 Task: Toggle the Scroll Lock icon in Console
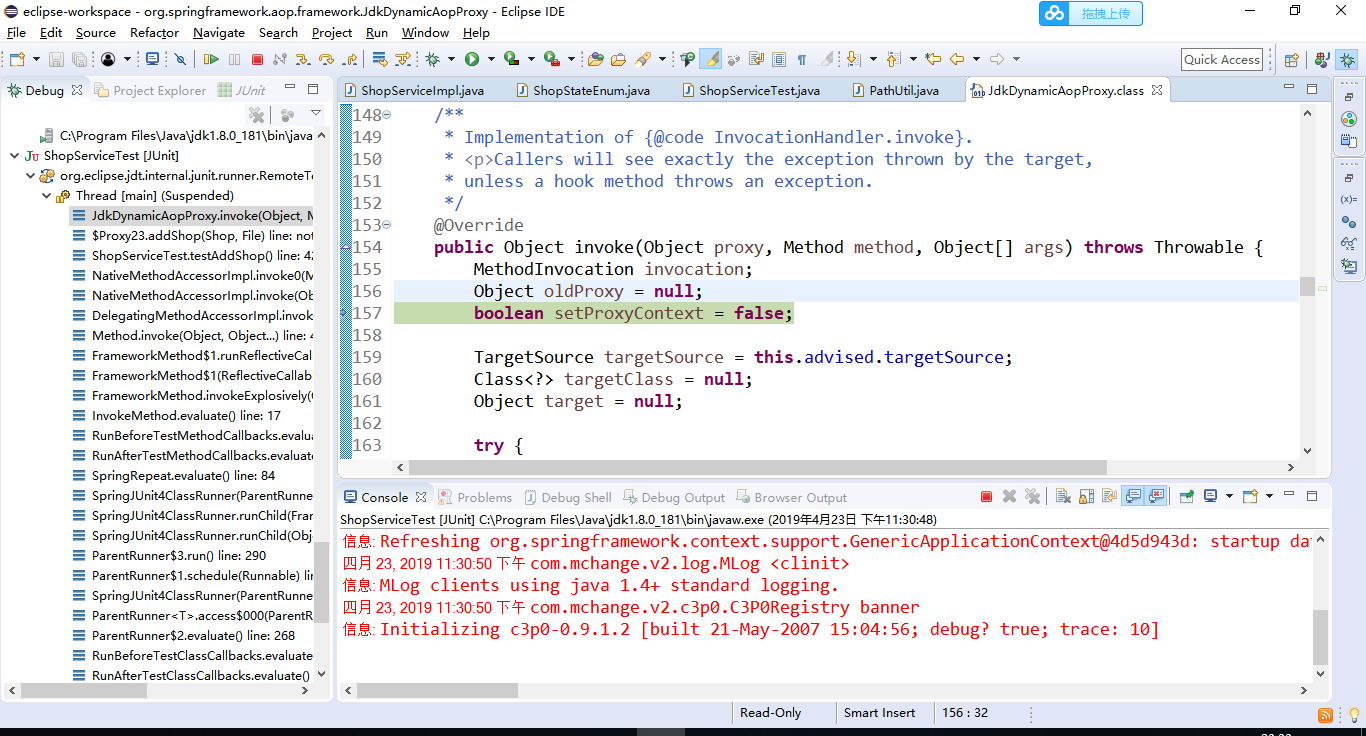[1086, 496]
